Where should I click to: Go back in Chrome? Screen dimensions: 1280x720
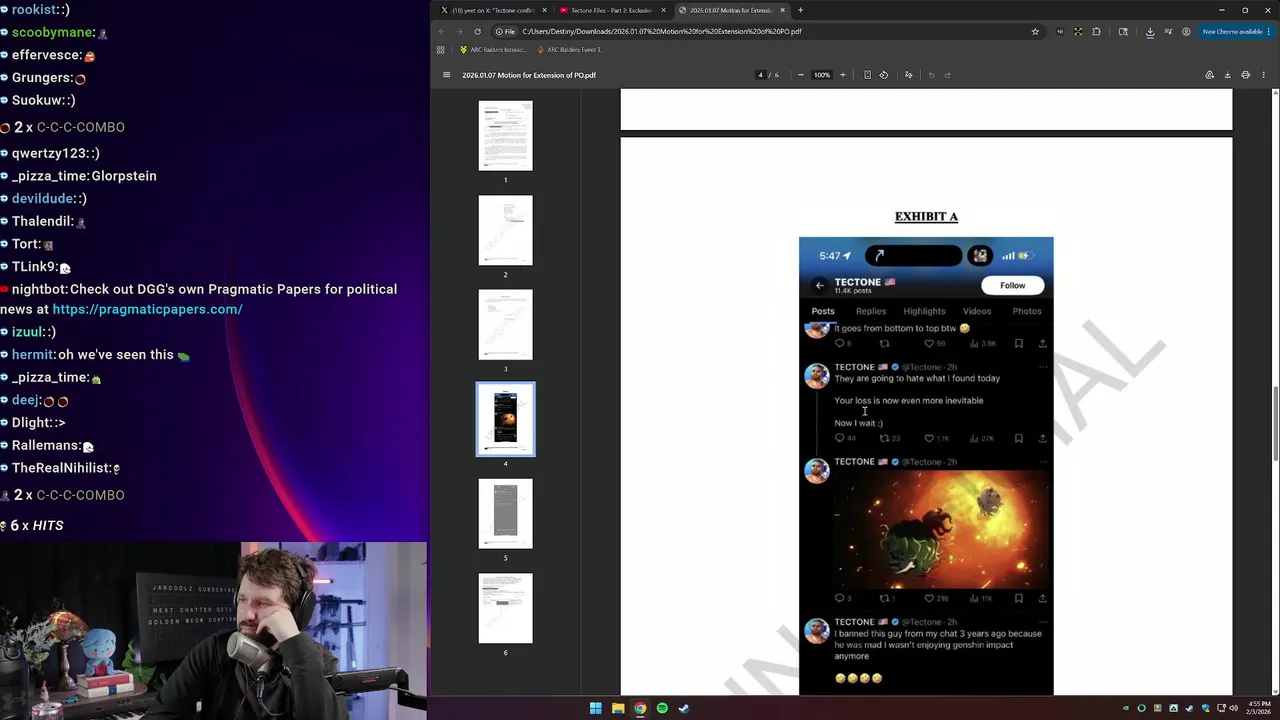(441, 31)
